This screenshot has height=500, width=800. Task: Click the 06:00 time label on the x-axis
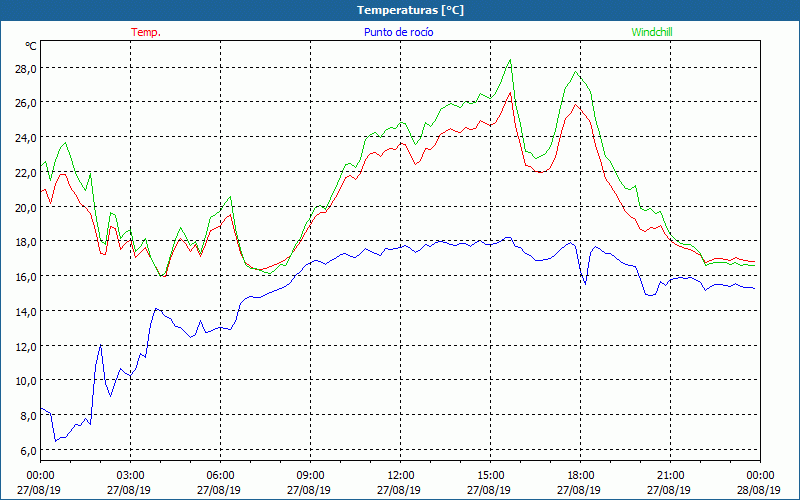click(x=220, y=476)
